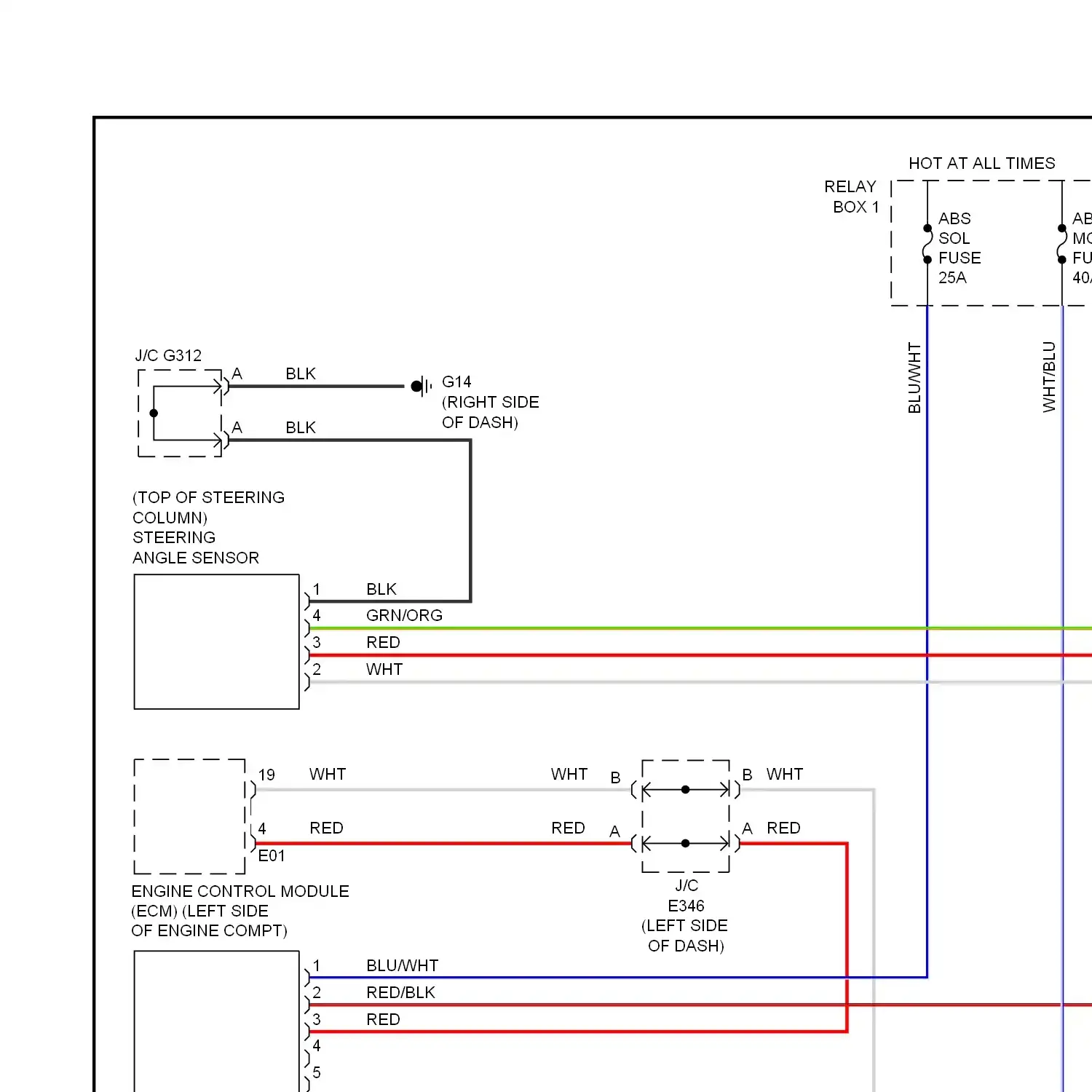Click RED label at bottom connector pin 3
The height and width of the screenshot is (1092, 1092).
[x=383, y=1019]
